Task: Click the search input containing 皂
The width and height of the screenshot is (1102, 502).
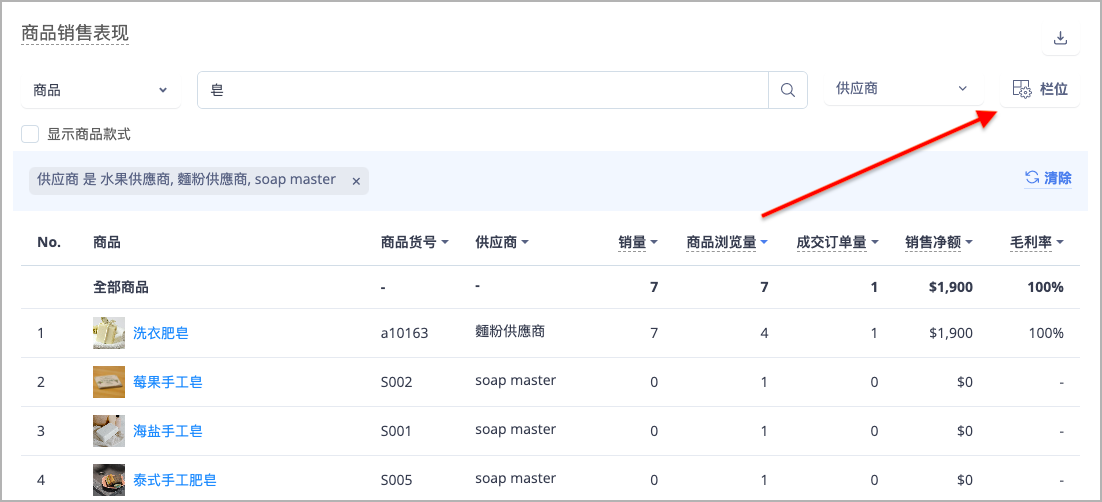Action: click(483, 90)
